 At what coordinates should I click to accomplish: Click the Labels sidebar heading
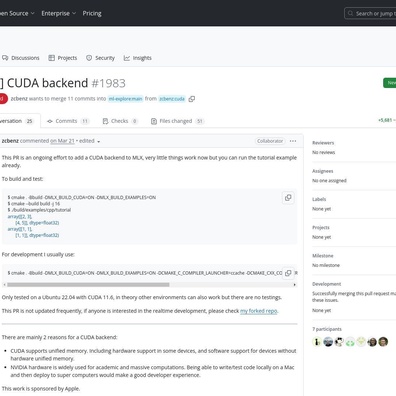pos(319,199)
